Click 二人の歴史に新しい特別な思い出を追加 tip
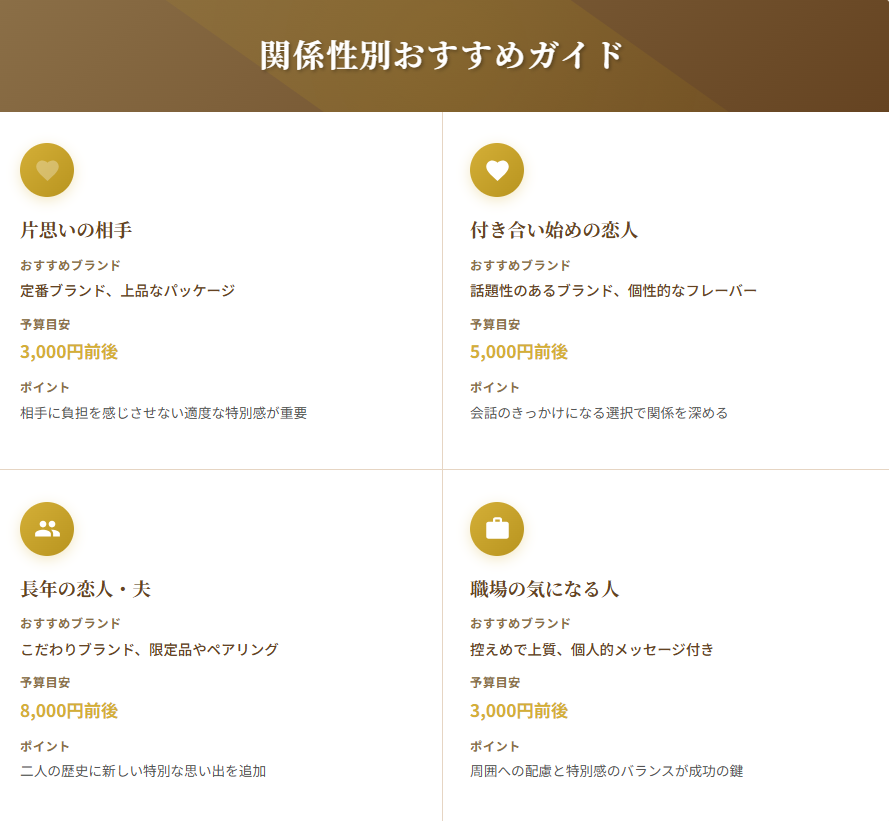The image size is (889, 821). 143,771
